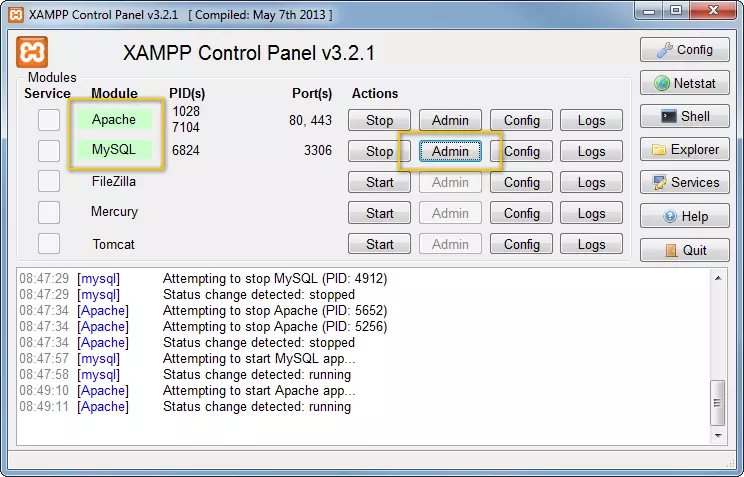Click the Apache module label
Image resolution: width=744 pixels, height=477 pixels.
[x=114, y=119]
